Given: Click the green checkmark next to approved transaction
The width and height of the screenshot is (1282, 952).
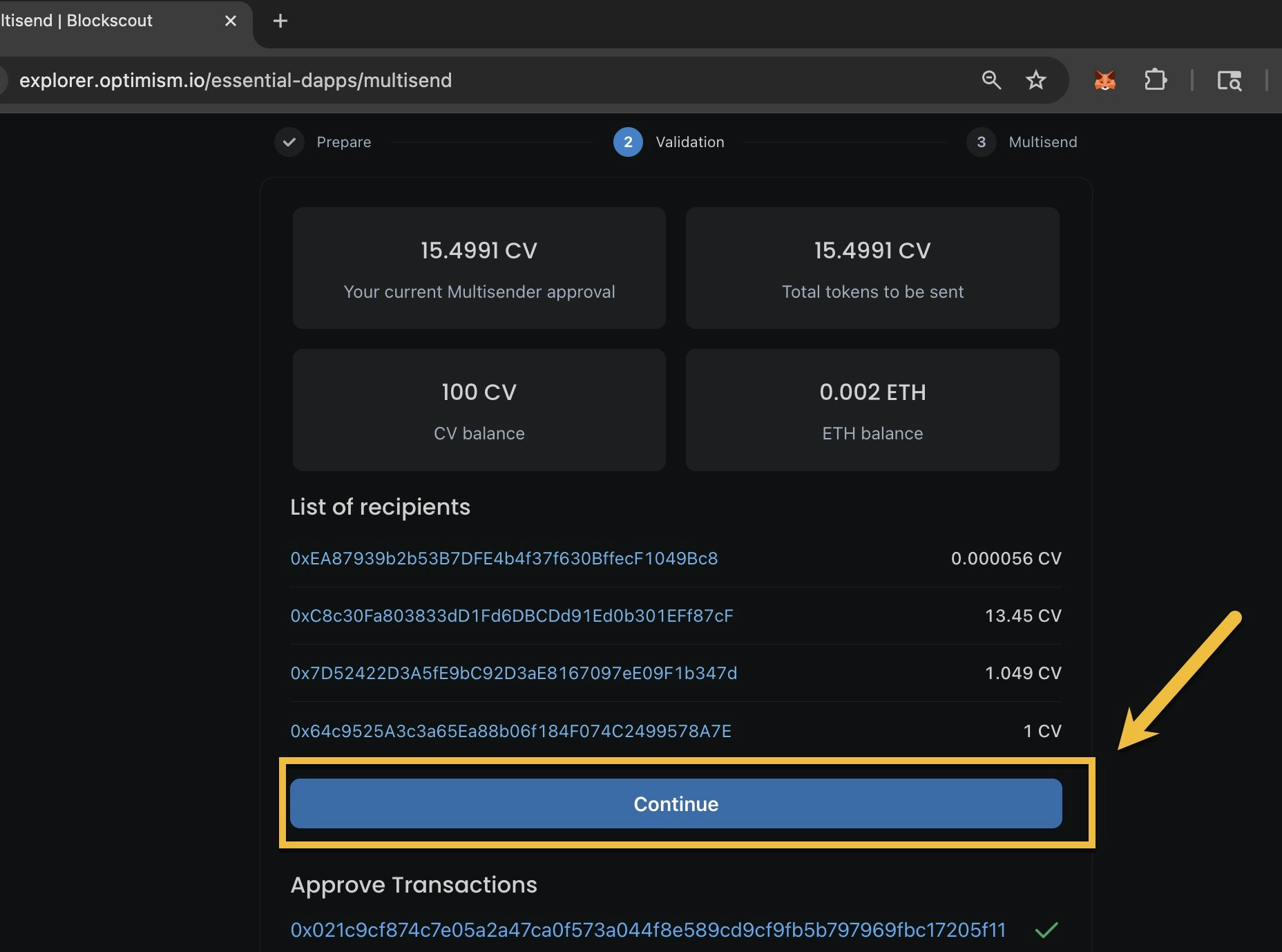Looking at the screenshot, I should 1049,930.
